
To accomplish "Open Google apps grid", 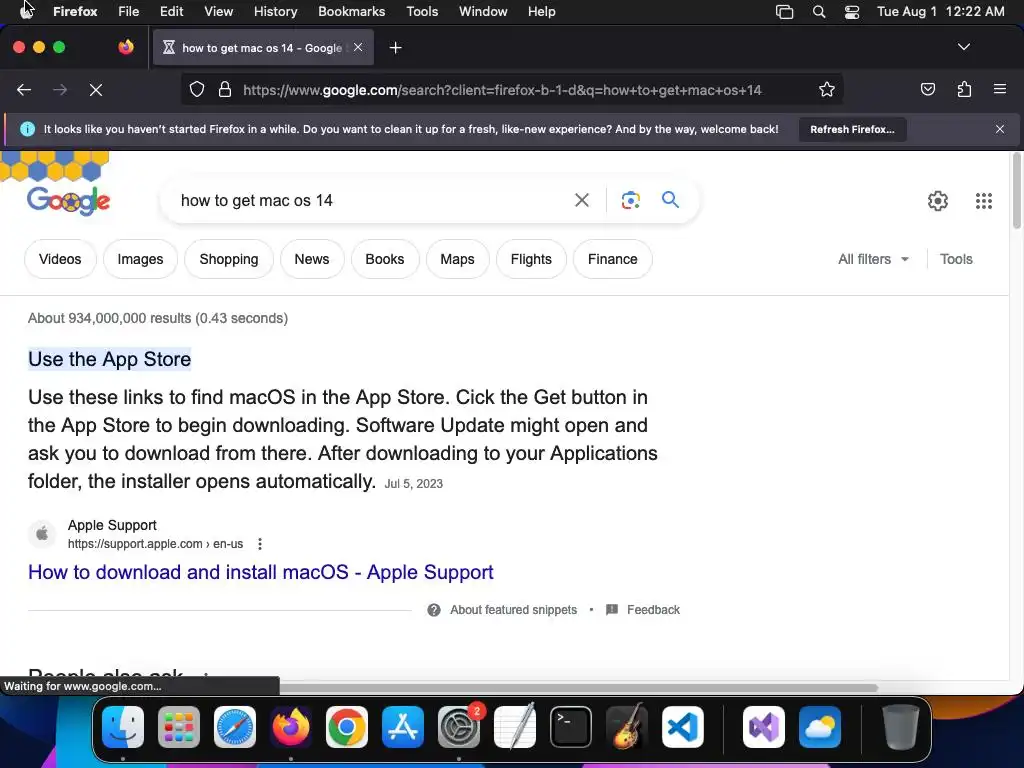I will pos(984,200).
